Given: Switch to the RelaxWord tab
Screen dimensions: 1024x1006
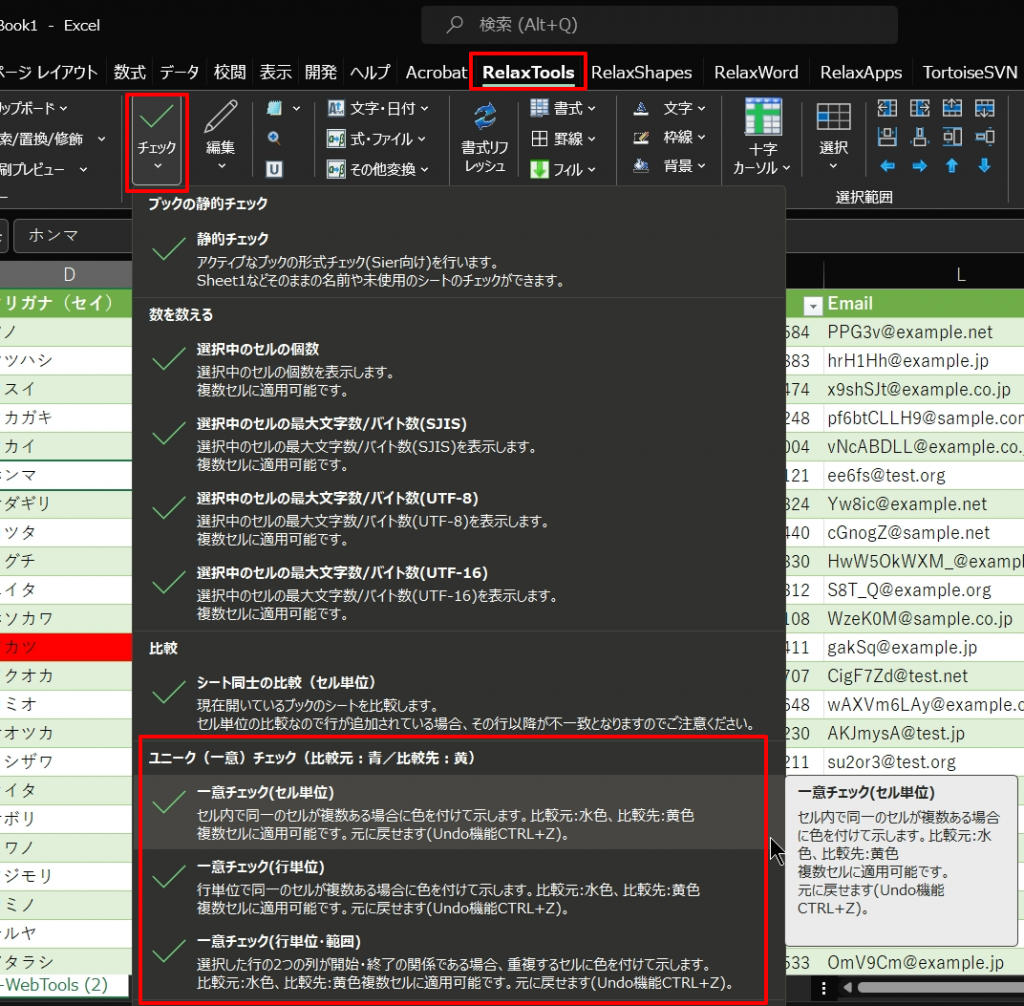Looking at the screenshot, I should point(756,72).
